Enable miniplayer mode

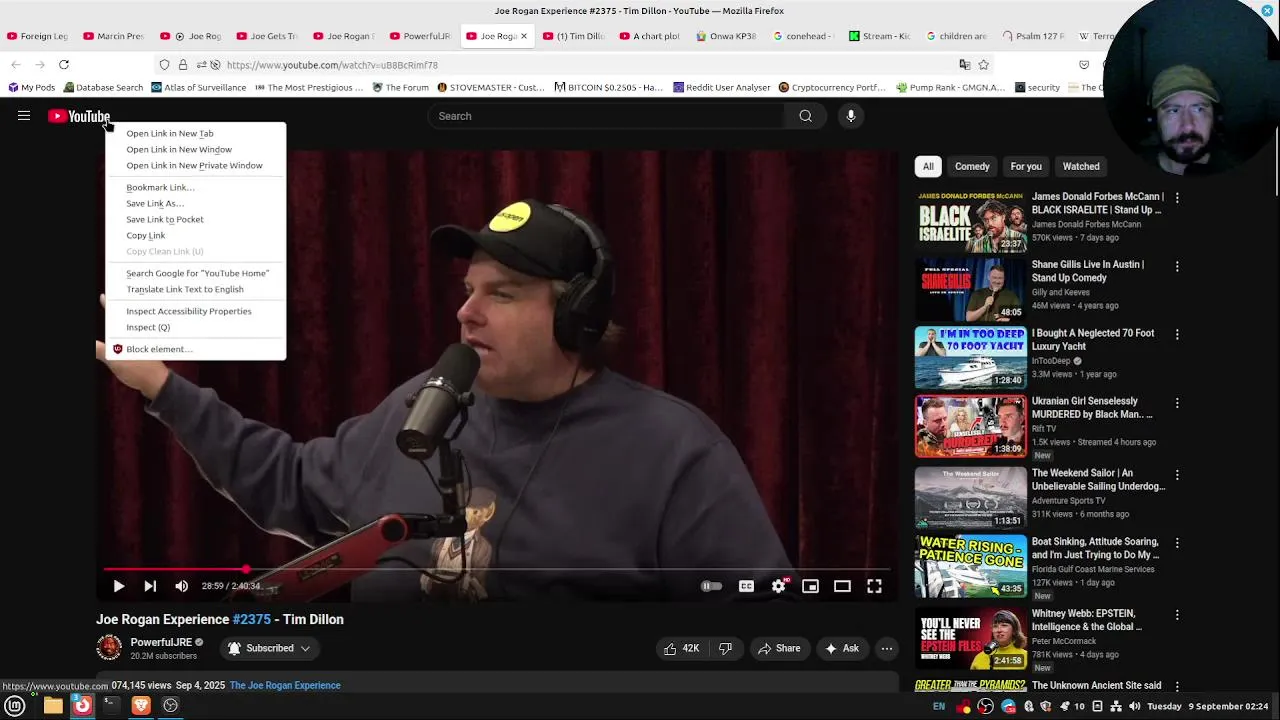(x=810, y=586)
